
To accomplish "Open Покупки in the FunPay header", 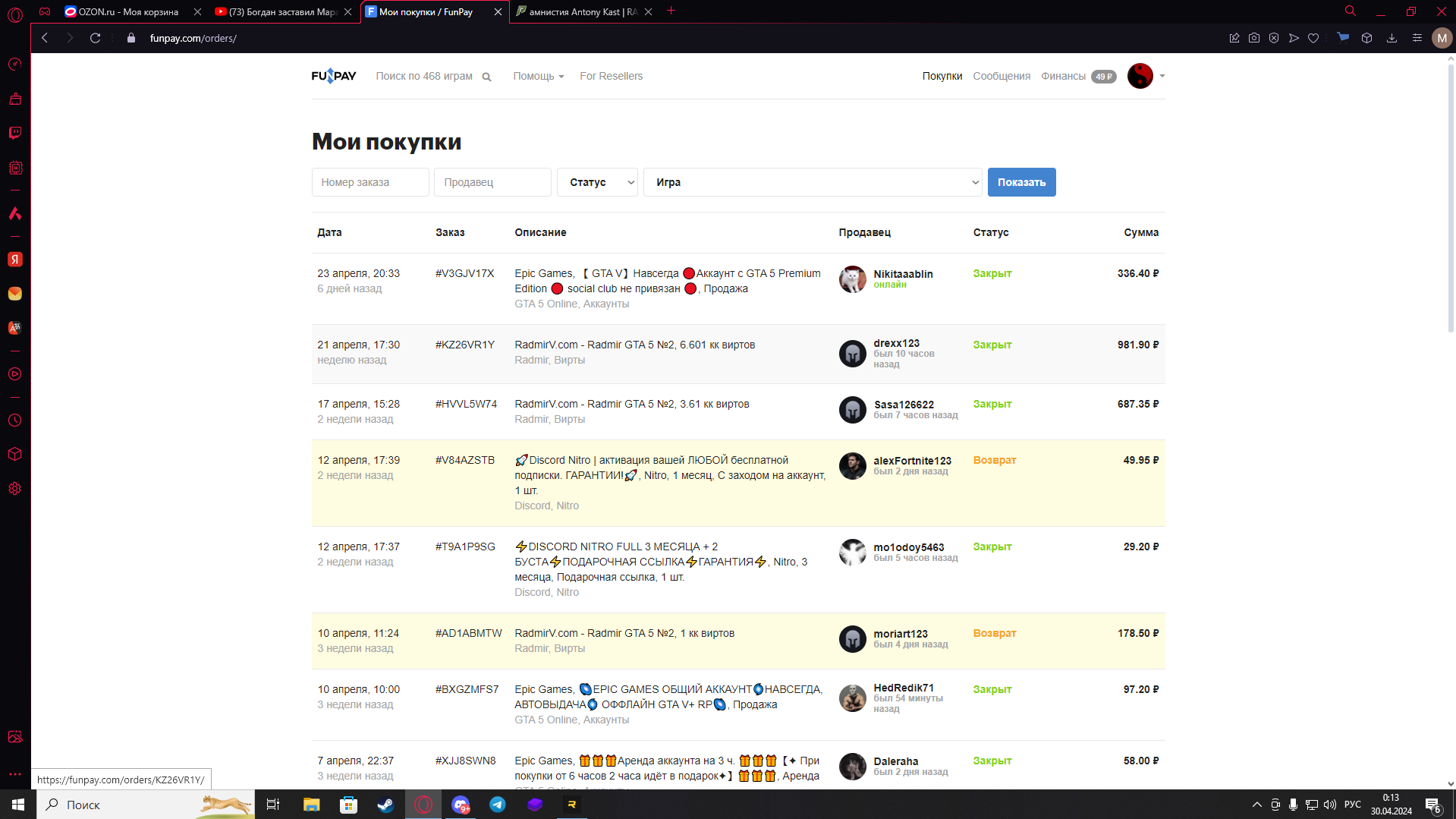I will tap(942, 76).
